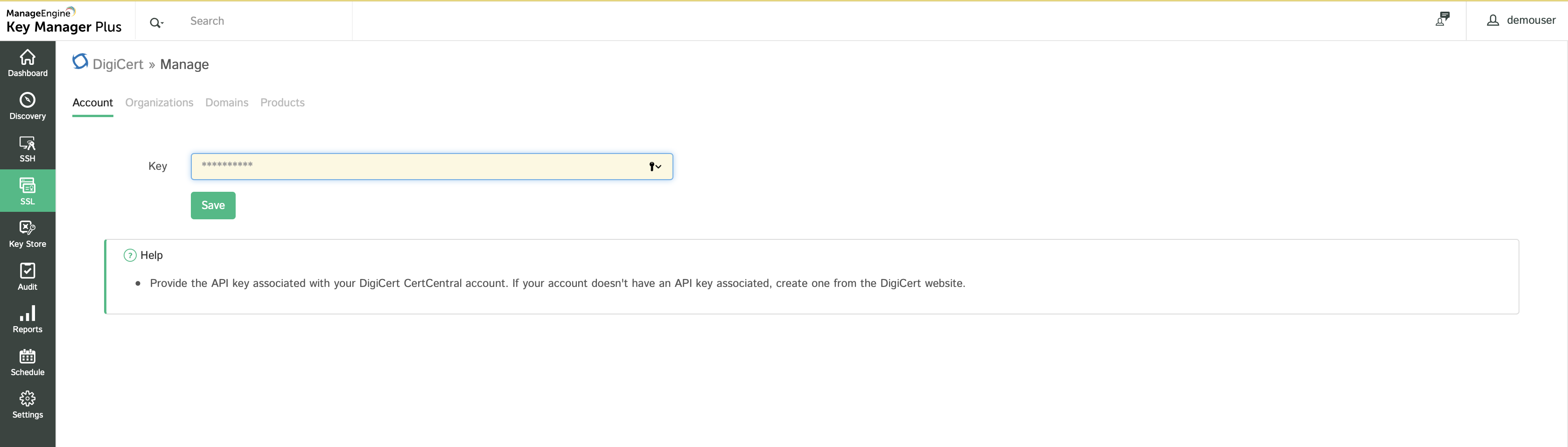Save the DigiCert API key
This screenshot has width=1568, height=447.
(213, 205)
